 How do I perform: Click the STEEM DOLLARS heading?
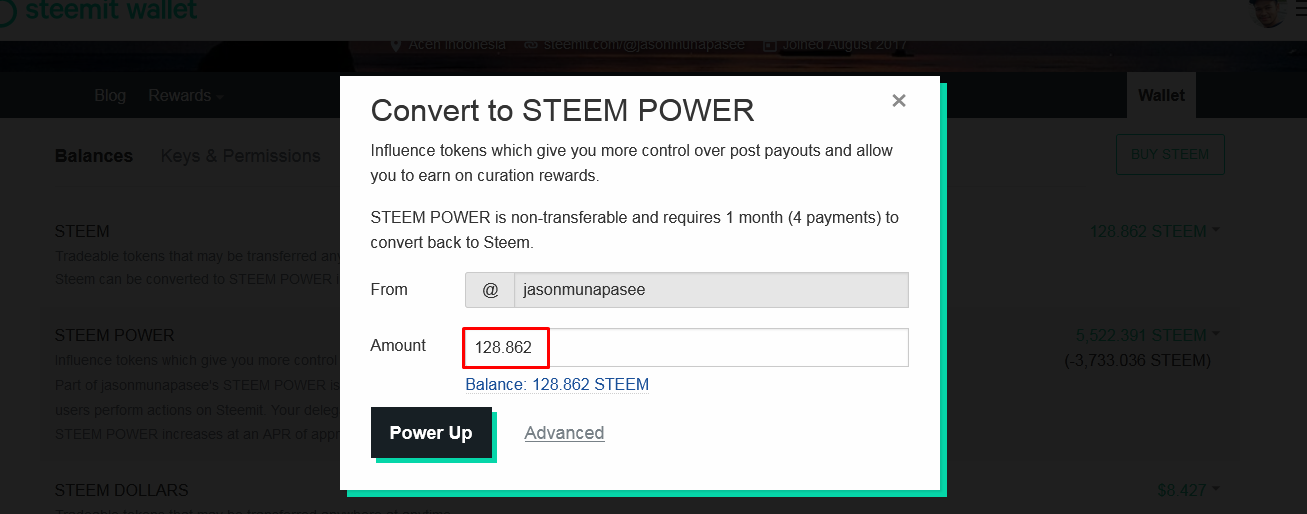tap(122, 490)
